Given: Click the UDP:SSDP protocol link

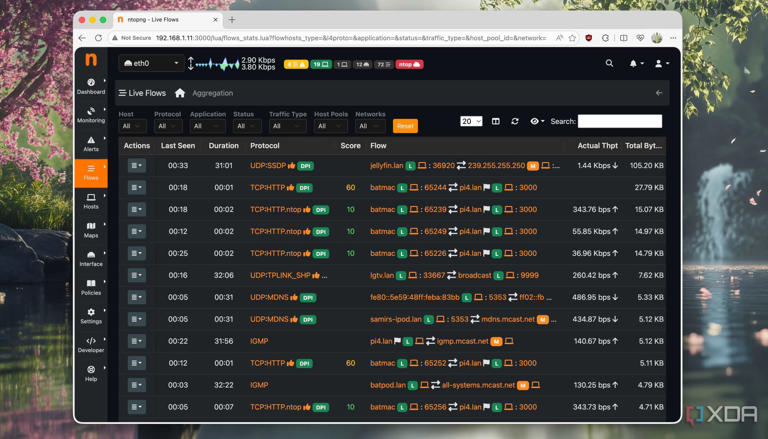Looking at the screenshot, I should click(268, 166).
